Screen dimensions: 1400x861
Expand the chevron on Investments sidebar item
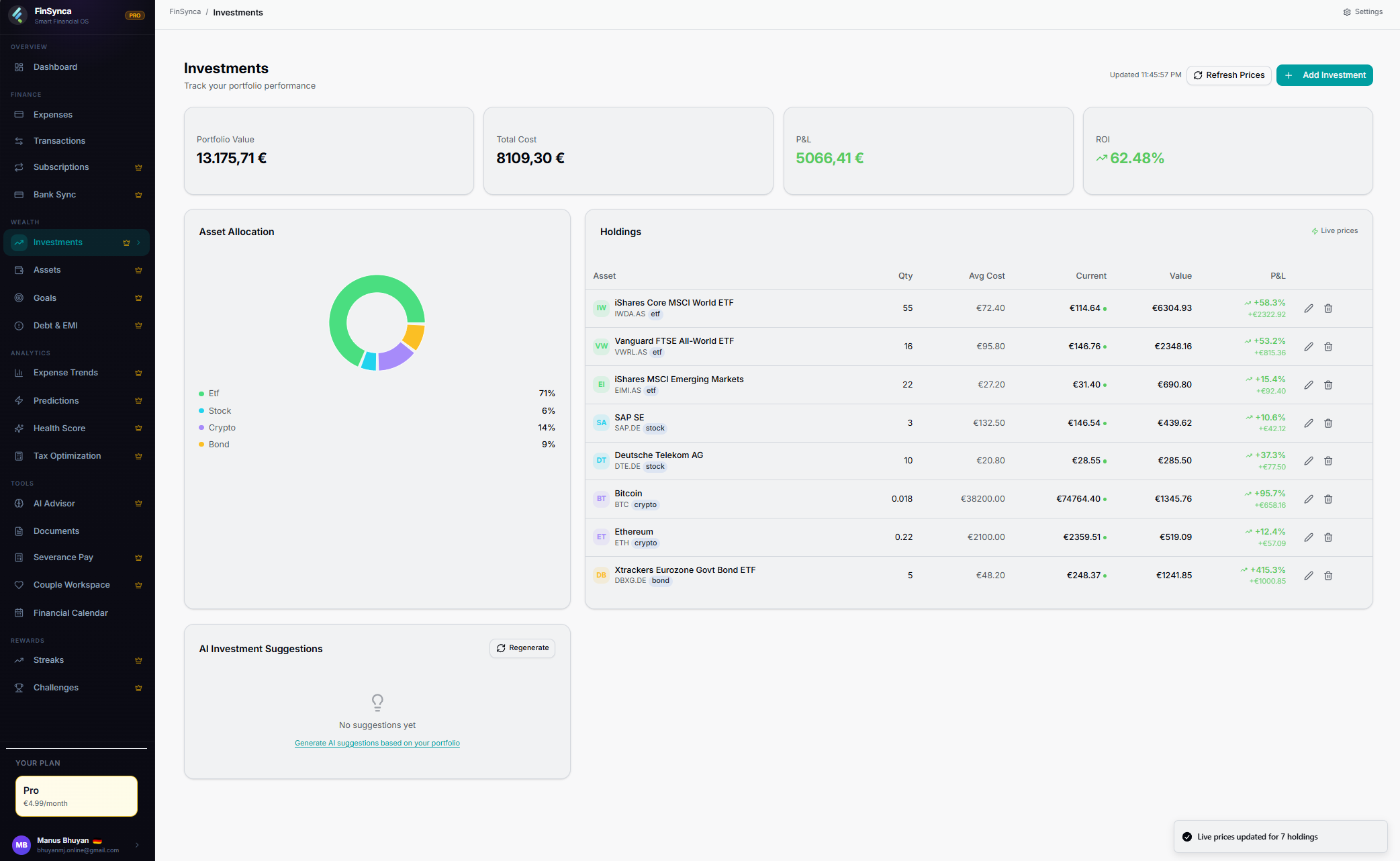(138, 242)
